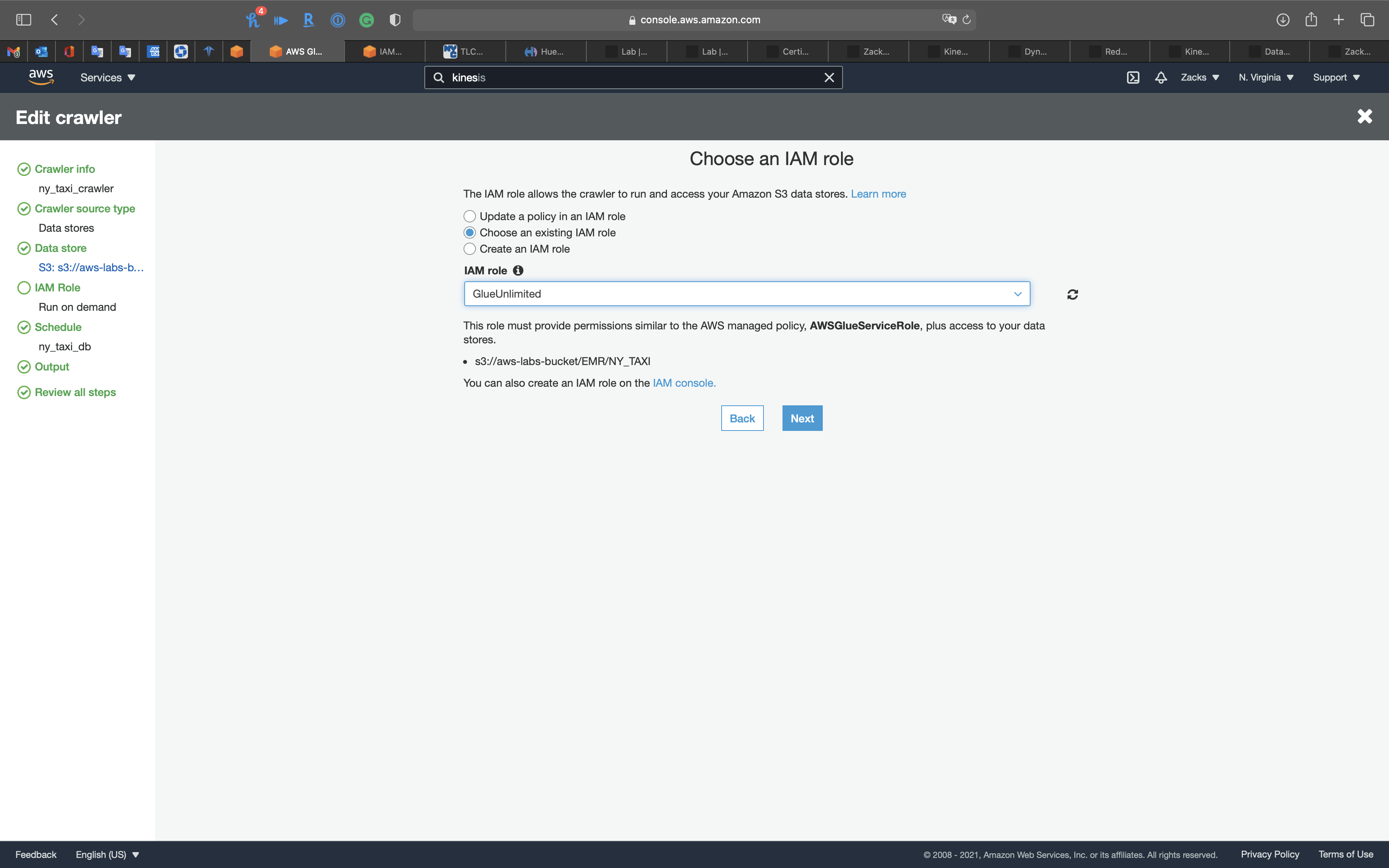Open the GlueUnlimited IAM role dropdown
Viewport: 1389px width, 868px height.
pyautogui.click(x=746, y=294)
